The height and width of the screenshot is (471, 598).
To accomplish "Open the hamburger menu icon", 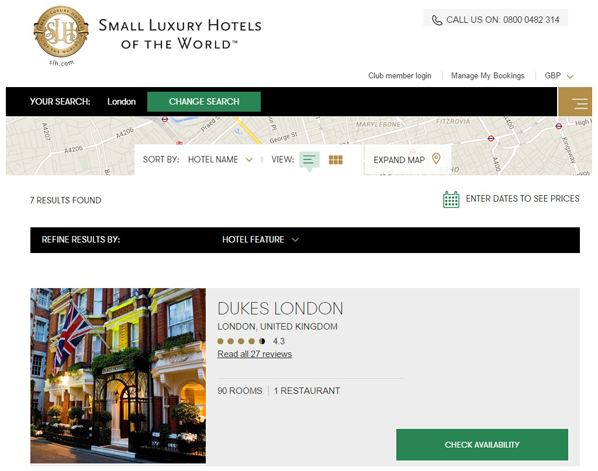I will tap(575, 102).
